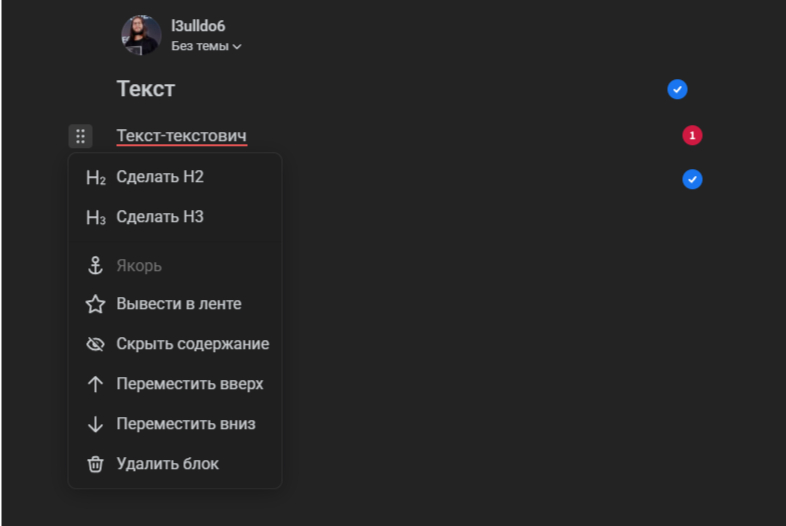Select Сделать H2 menu item
This screenshot has height=526, width=786.
pyautogui.click(x=160, y=177)
